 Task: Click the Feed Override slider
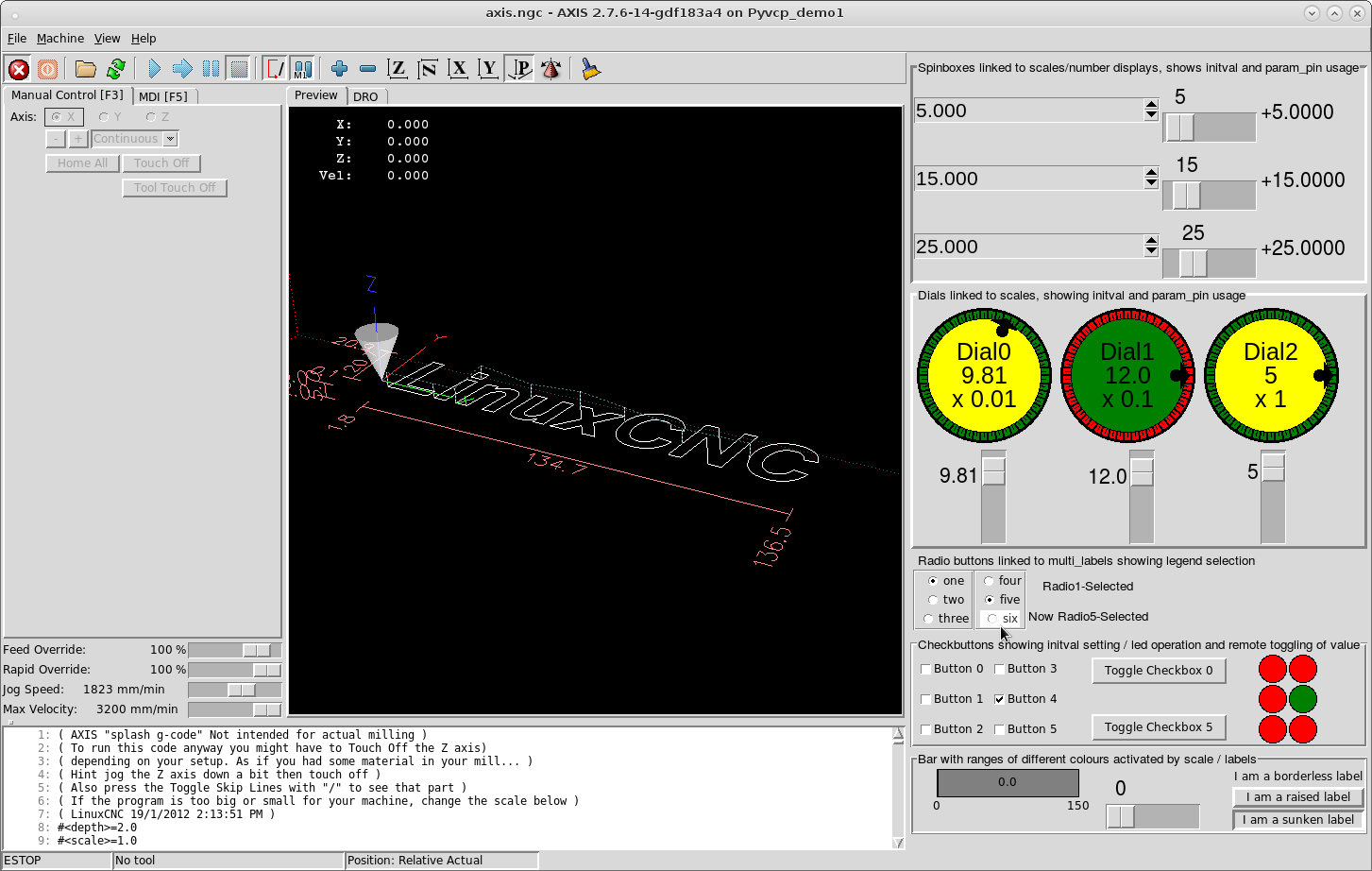234,650
